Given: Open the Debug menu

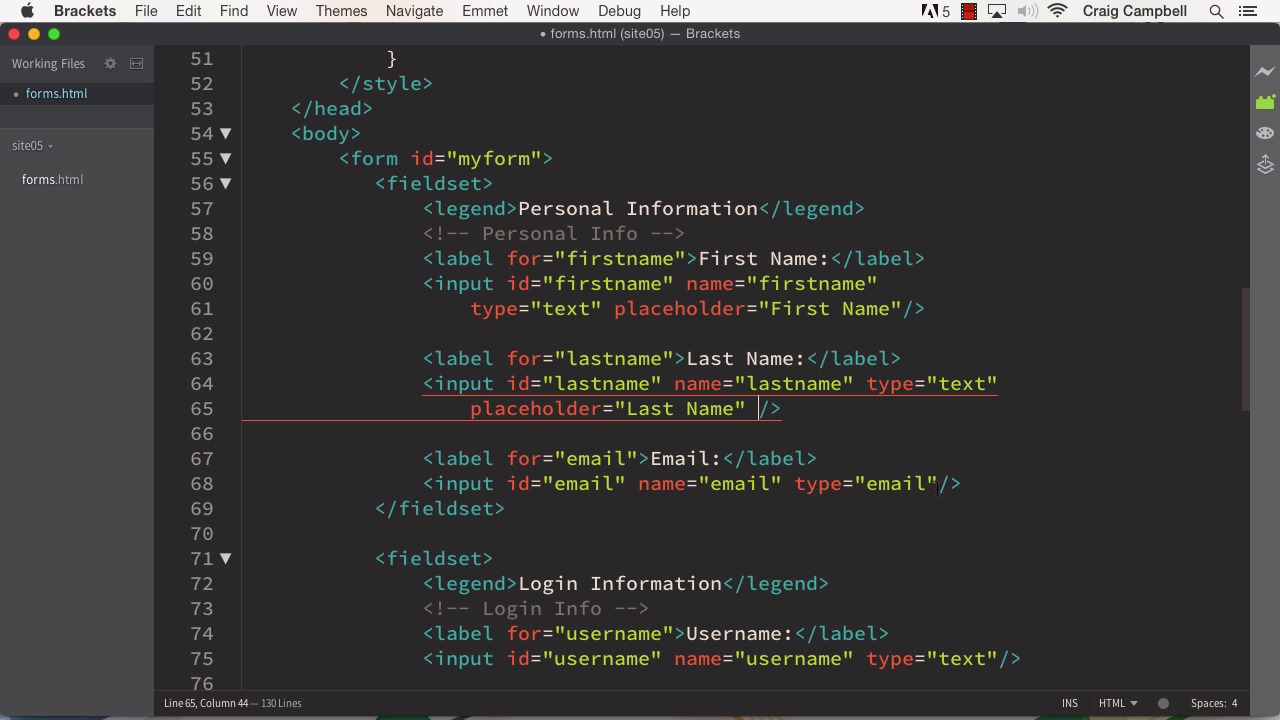Looking at the screenshot, I should [x=619, y=11].
